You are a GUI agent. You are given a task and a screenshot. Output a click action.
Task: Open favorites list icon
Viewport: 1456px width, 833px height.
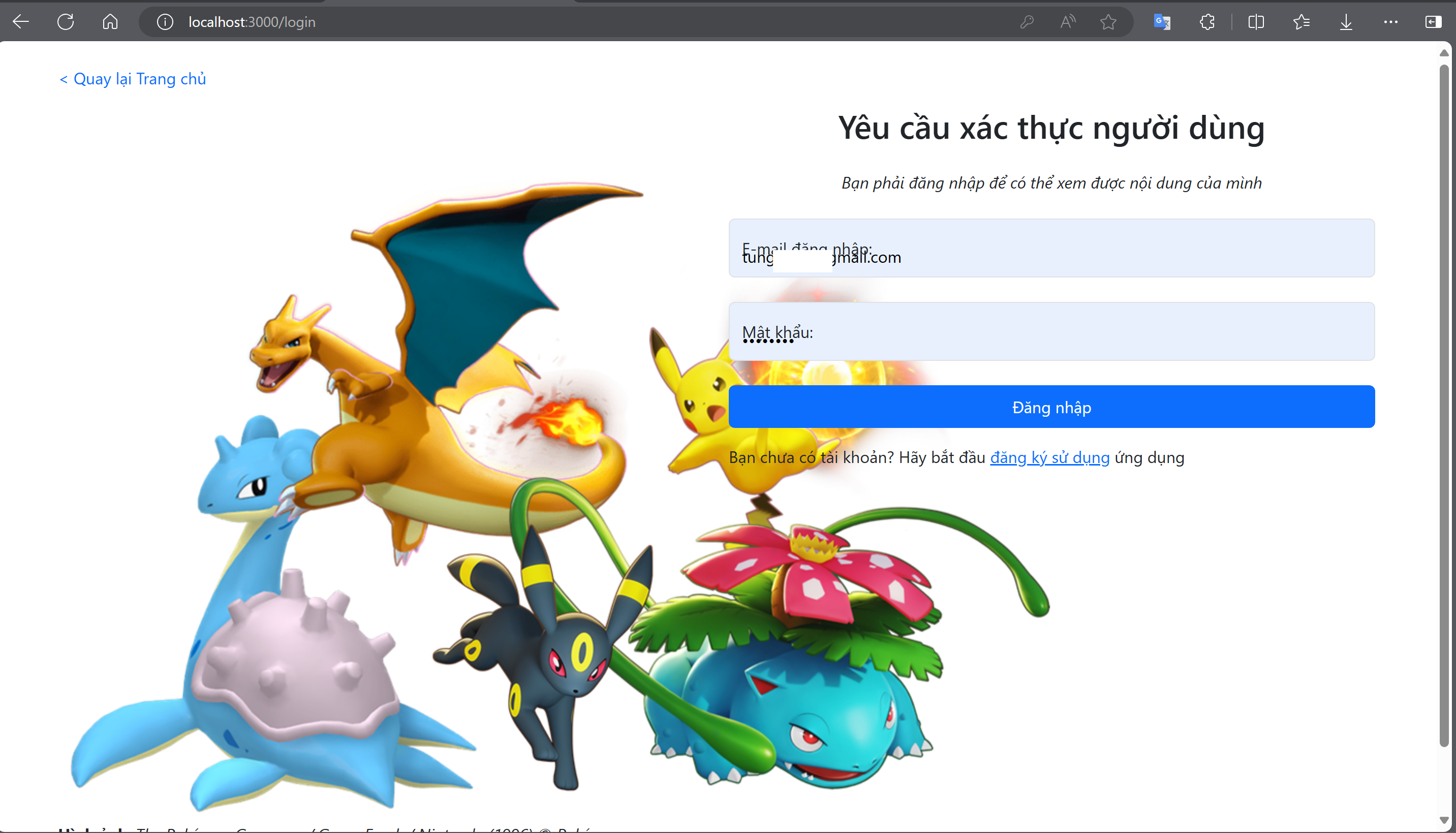coord(1301,22)
